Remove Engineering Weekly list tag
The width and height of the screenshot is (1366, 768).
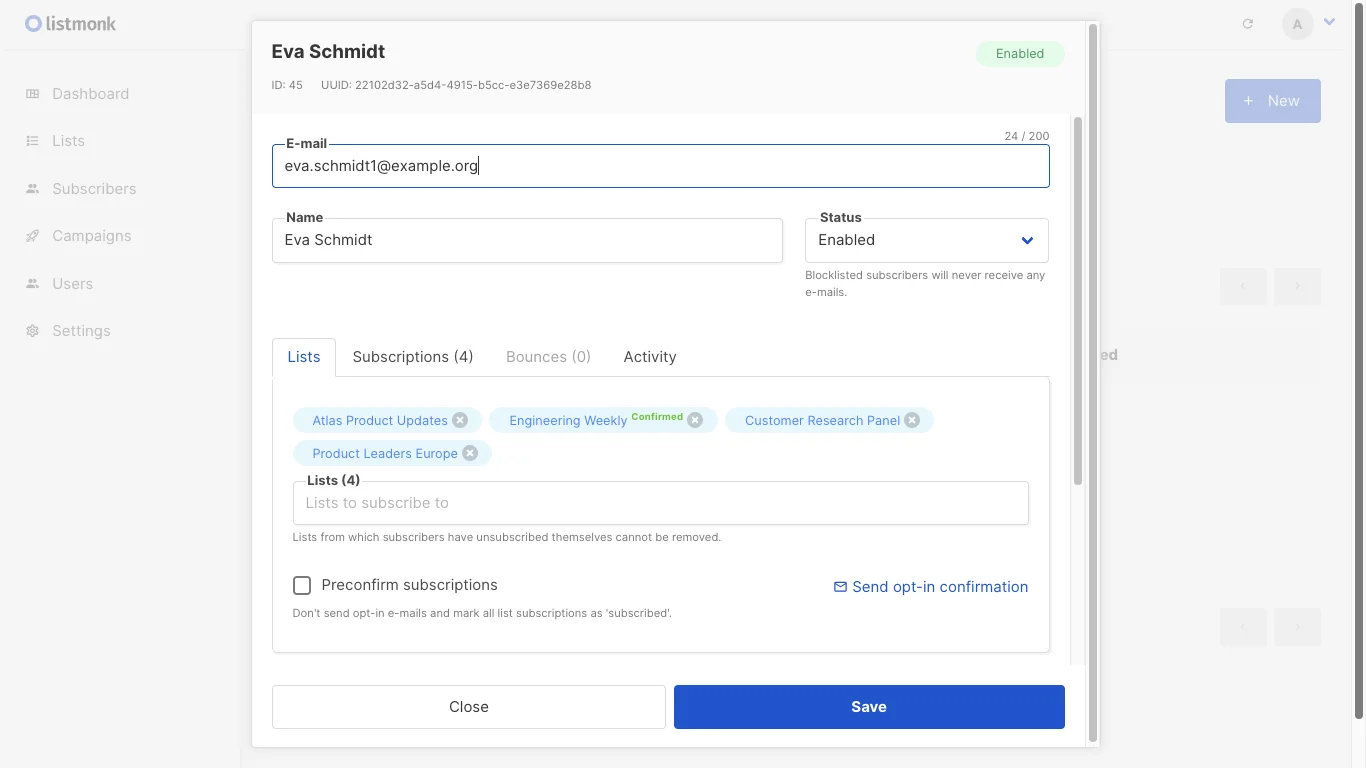pos(695,420)
